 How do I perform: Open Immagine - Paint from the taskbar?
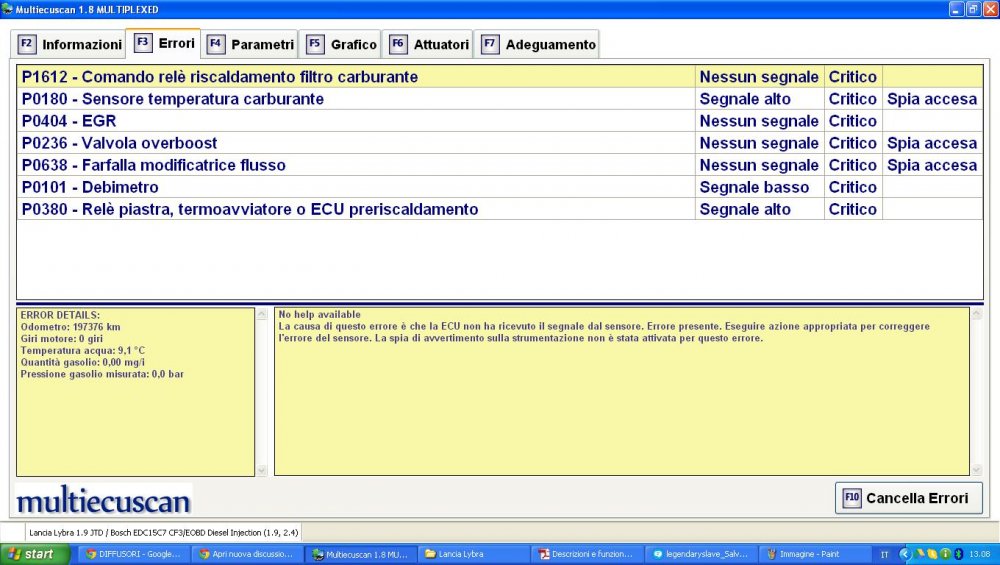tap(812, 554)
